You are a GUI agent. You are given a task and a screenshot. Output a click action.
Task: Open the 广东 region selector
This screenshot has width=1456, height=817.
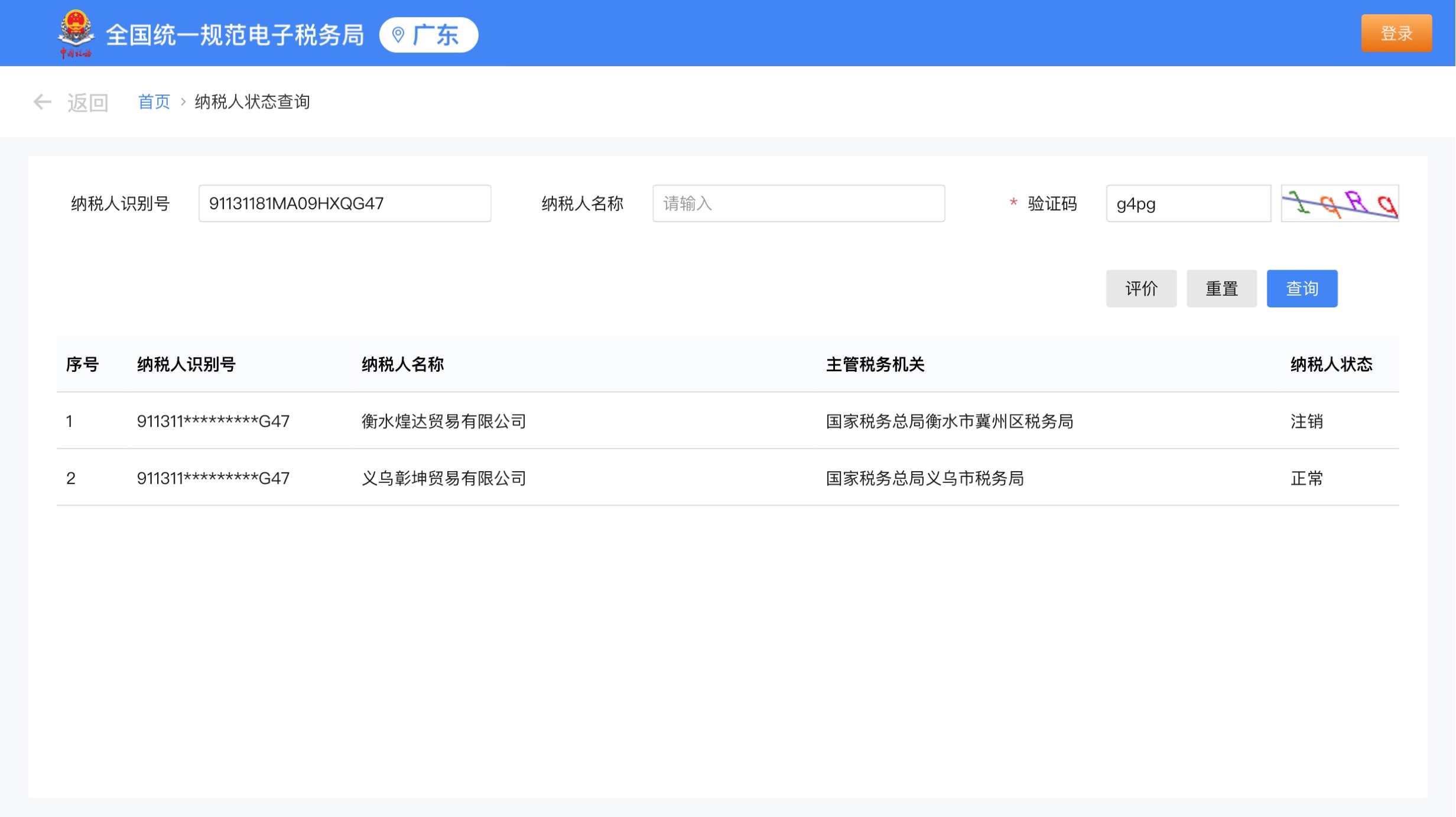429,35
